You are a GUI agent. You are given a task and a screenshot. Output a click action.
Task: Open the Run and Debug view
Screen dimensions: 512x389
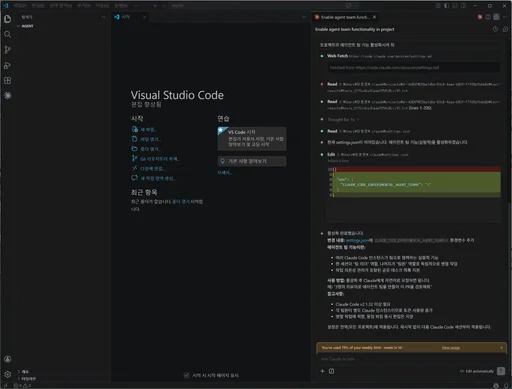point(8,65)
